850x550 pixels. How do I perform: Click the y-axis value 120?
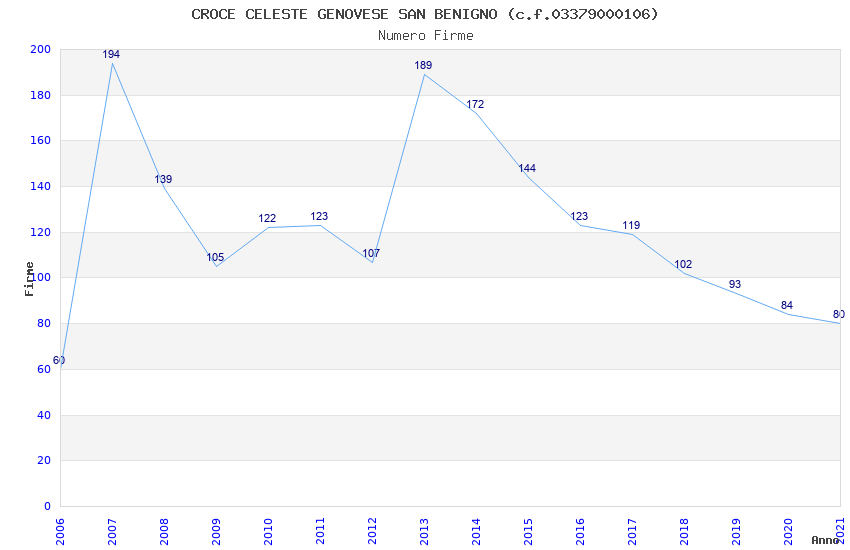(41, 232)
